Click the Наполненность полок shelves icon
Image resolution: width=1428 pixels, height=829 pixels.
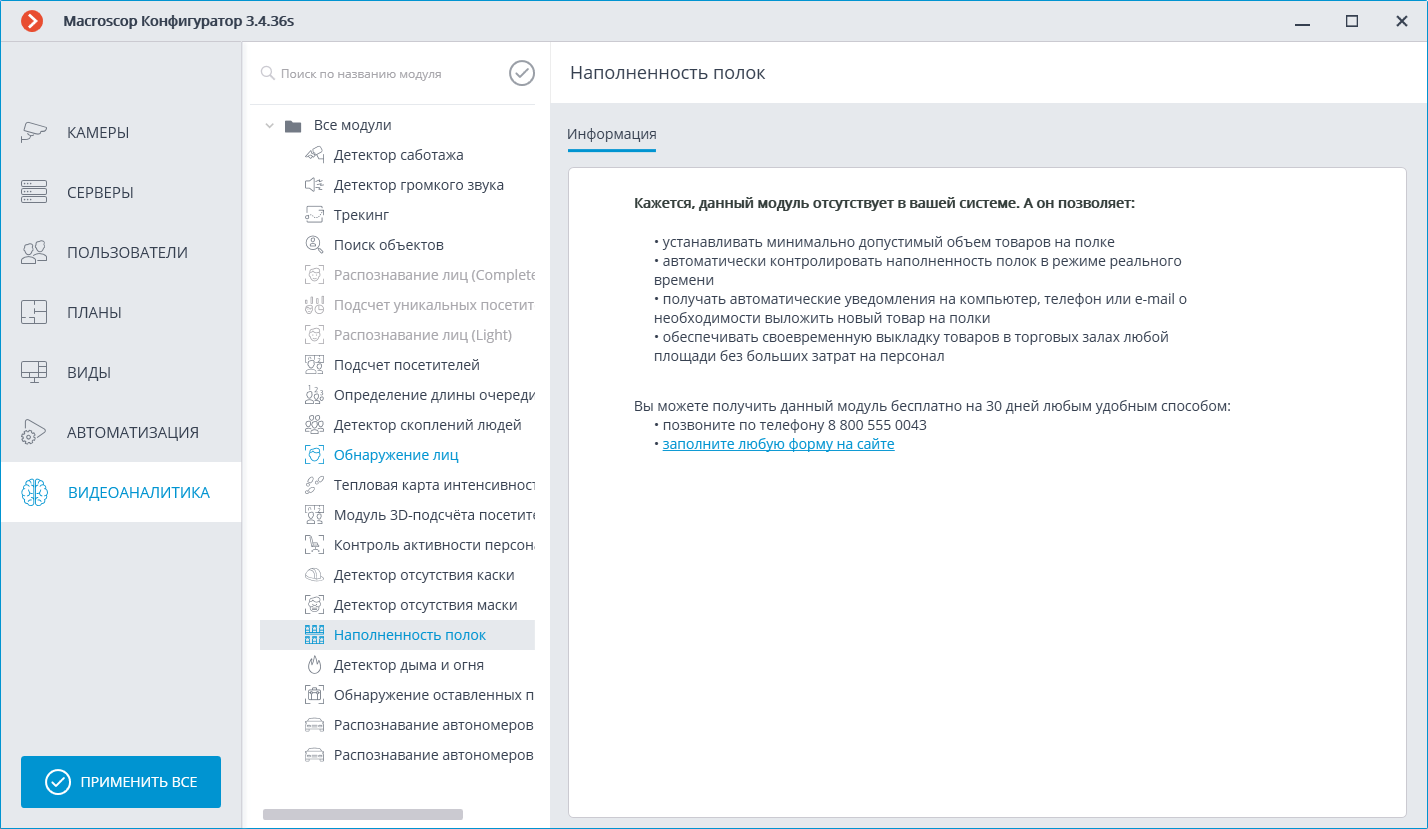[314, 635]
